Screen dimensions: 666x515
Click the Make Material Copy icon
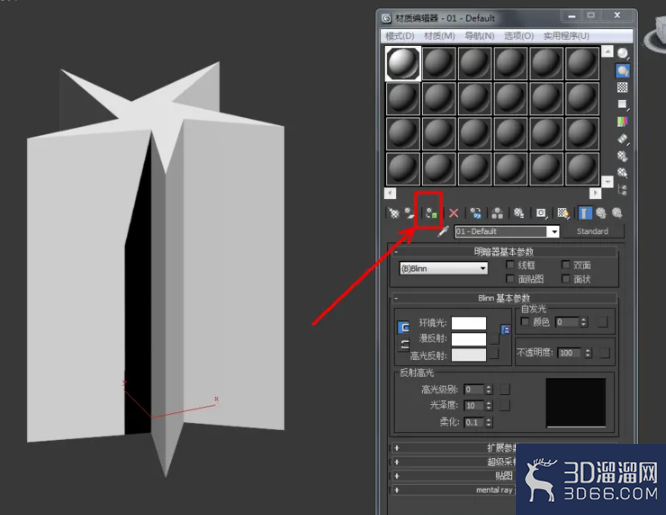tap(476, 213)
